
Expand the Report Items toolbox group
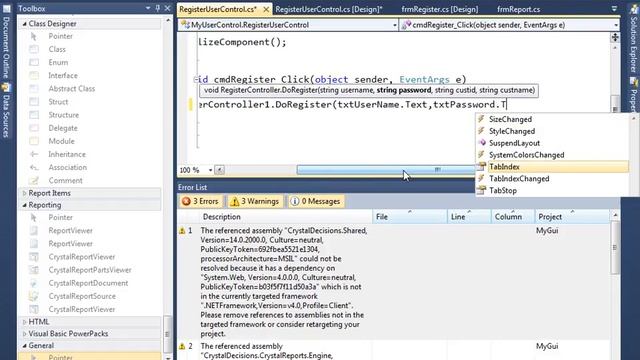coord(24,193)
